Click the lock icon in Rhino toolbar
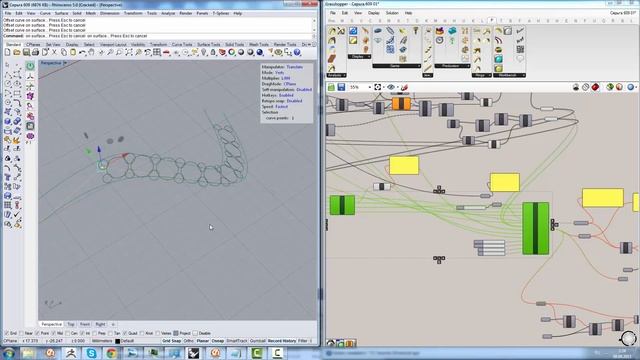This screenshot has height=360, width=640. 213,52
